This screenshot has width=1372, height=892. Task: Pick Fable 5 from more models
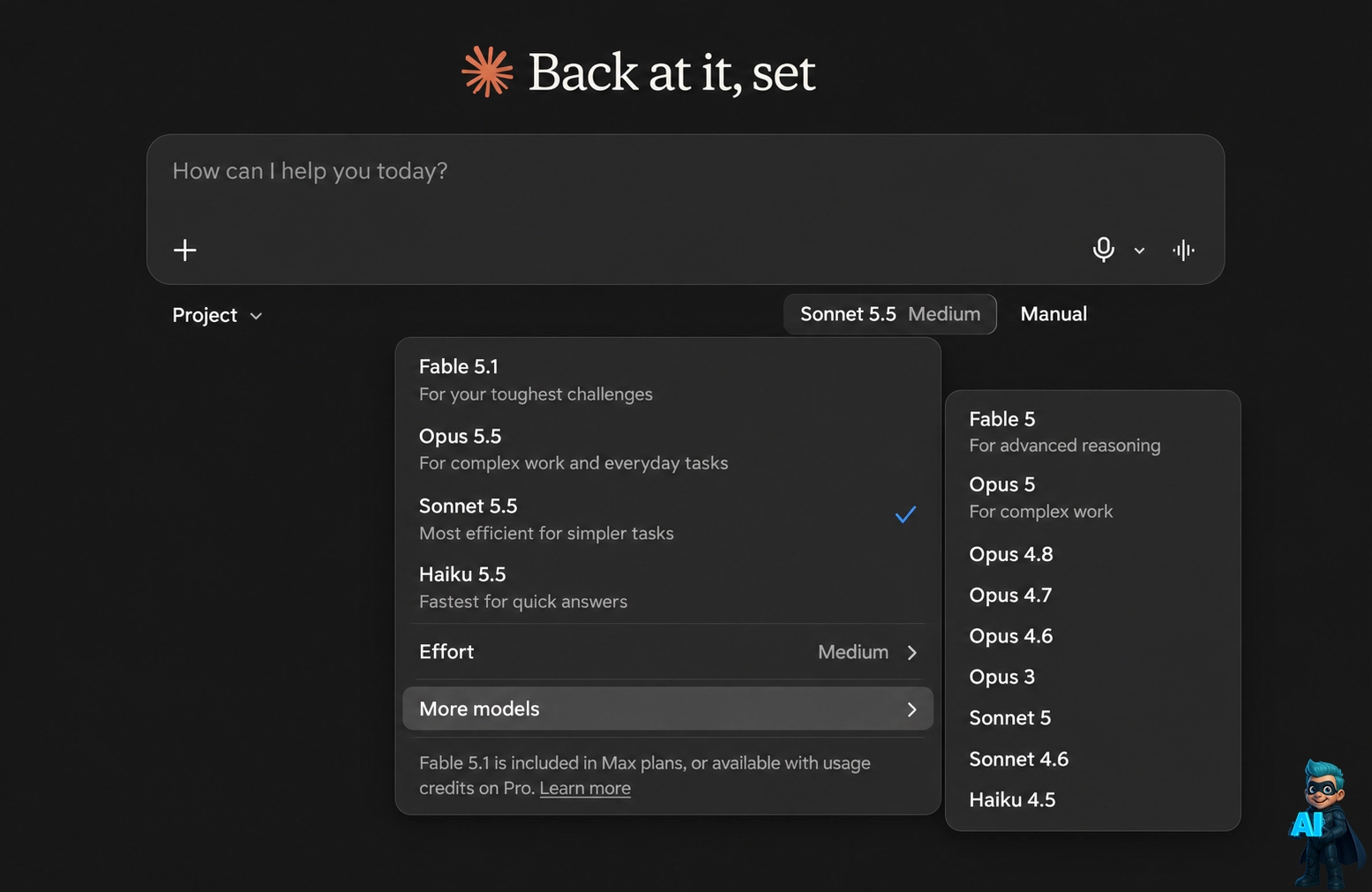tap(1092, 431)
